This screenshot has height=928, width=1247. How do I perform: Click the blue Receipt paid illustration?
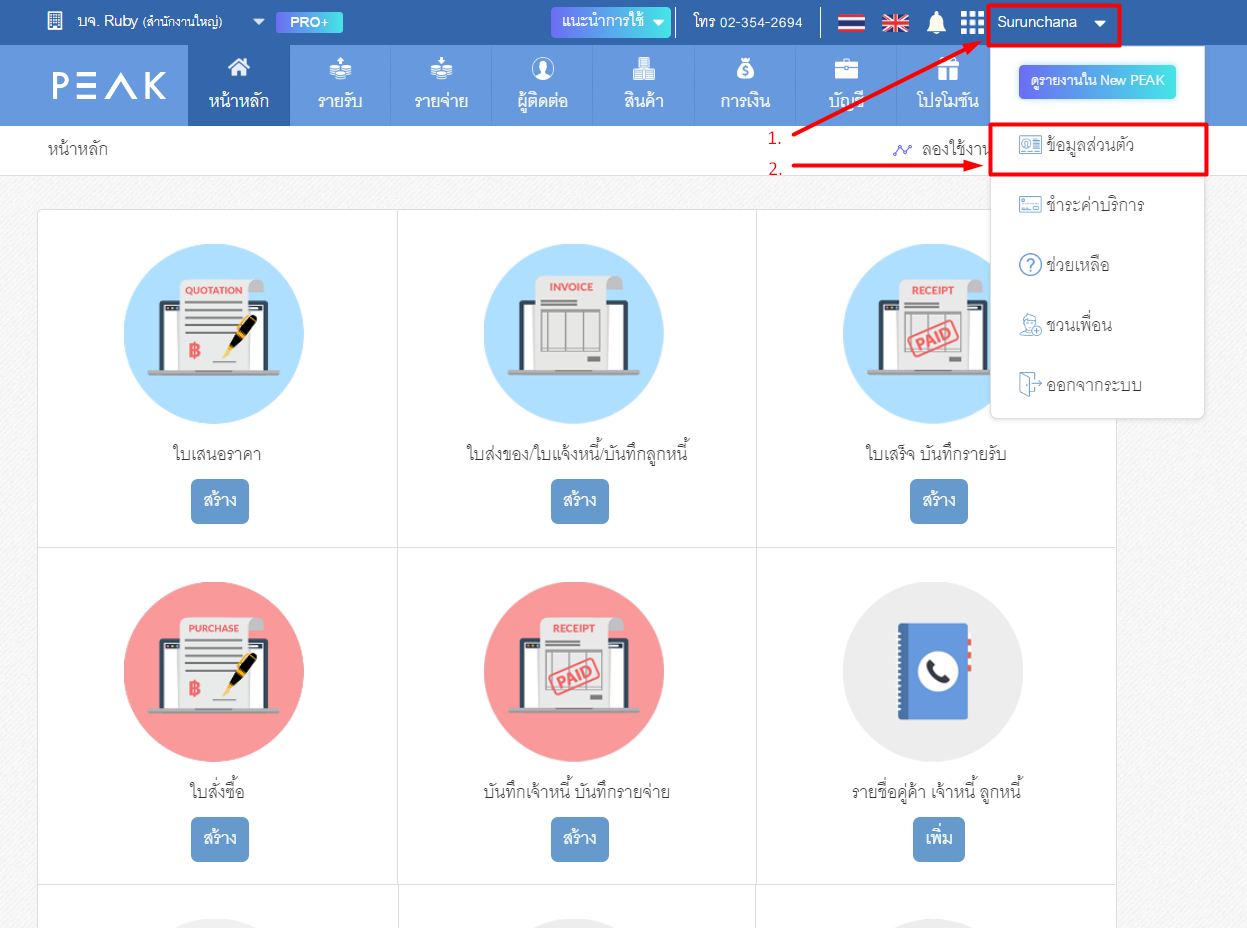coord(932,334)
